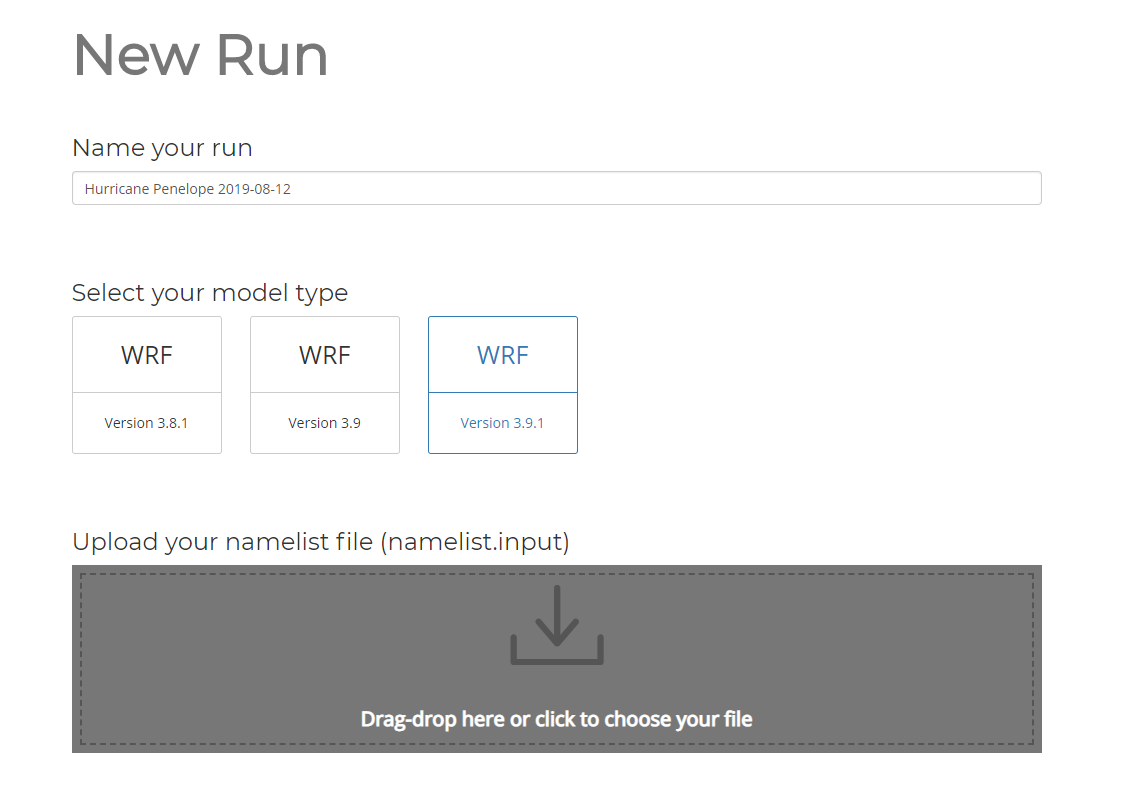Click 'Drag-drop here or click to choose your file'
The width and height of the screenshot is (1127, 800).
(x=556, y=719)
